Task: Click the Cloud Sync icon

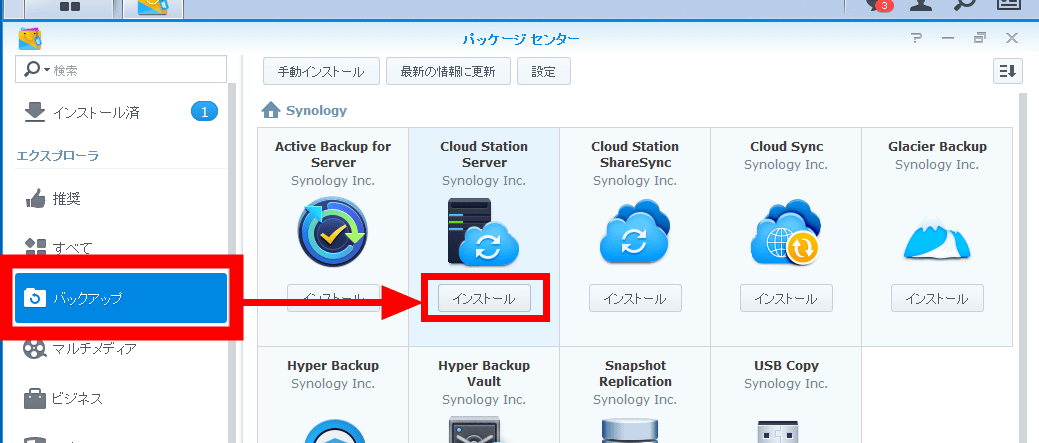Action: pyautogui.click(x=786, y=232)
